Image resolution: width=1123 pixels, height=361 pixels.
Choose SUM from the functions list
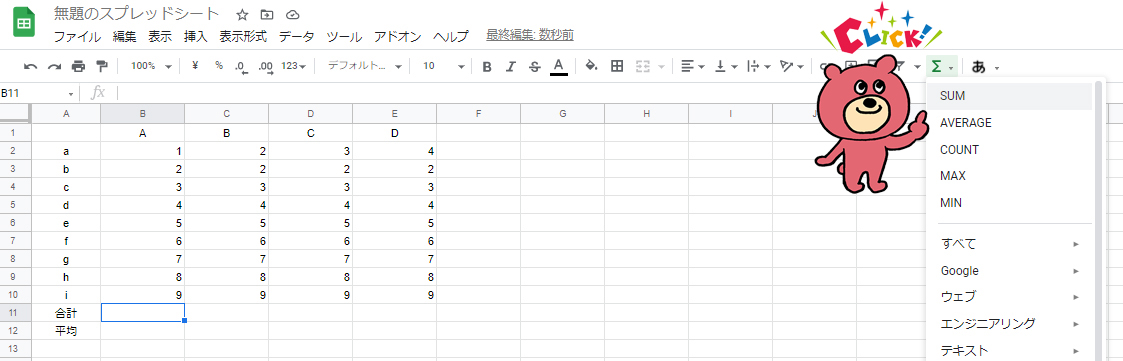click(x=1009, y=96)
